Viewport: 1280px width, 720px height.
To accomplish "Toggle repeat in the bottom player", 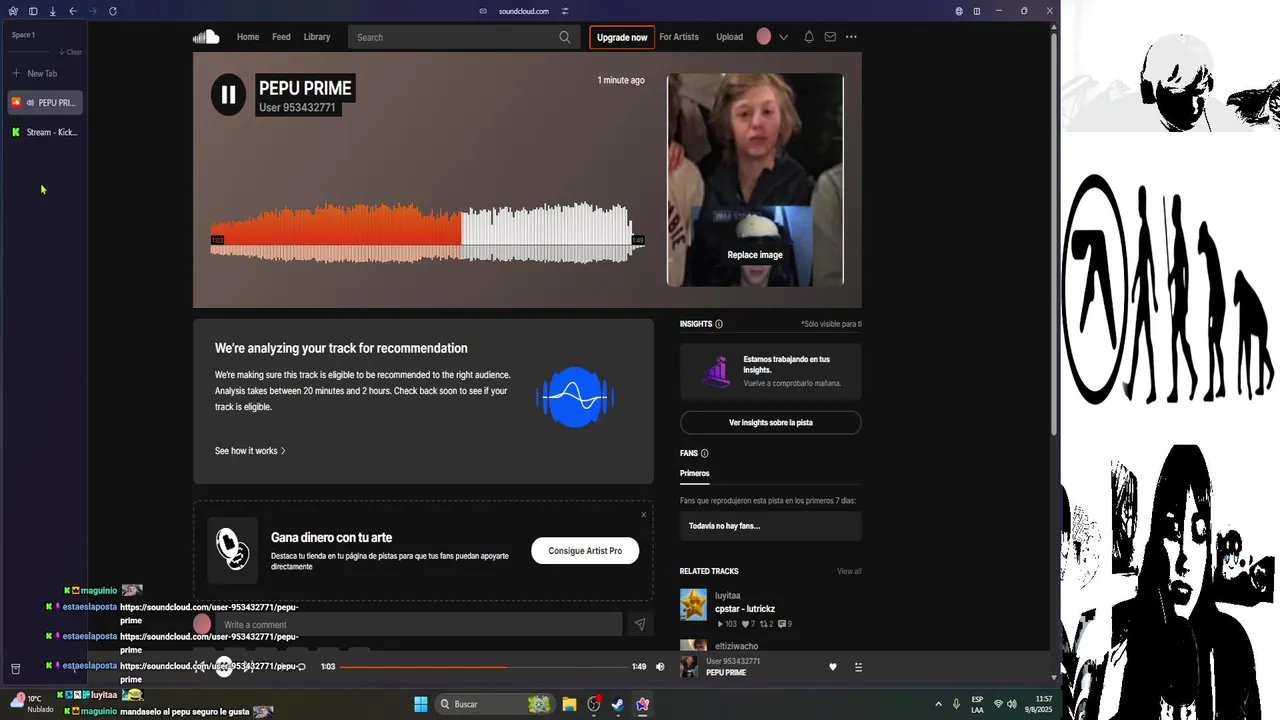I will tap(301, 667).
